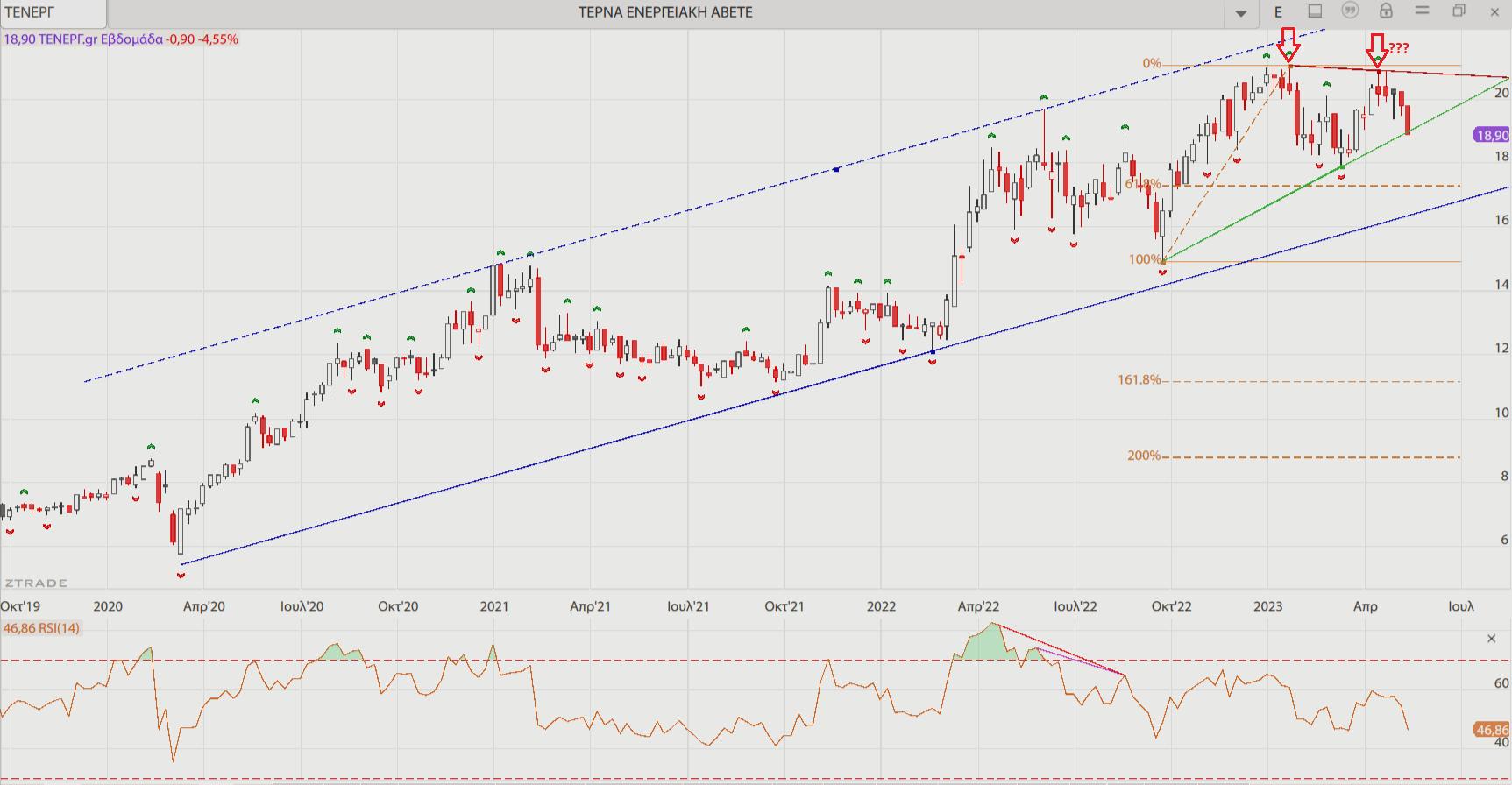Click the 'Οκτ'20' time axis label
The image size is (1512, 785).
[x=398, y=606]
